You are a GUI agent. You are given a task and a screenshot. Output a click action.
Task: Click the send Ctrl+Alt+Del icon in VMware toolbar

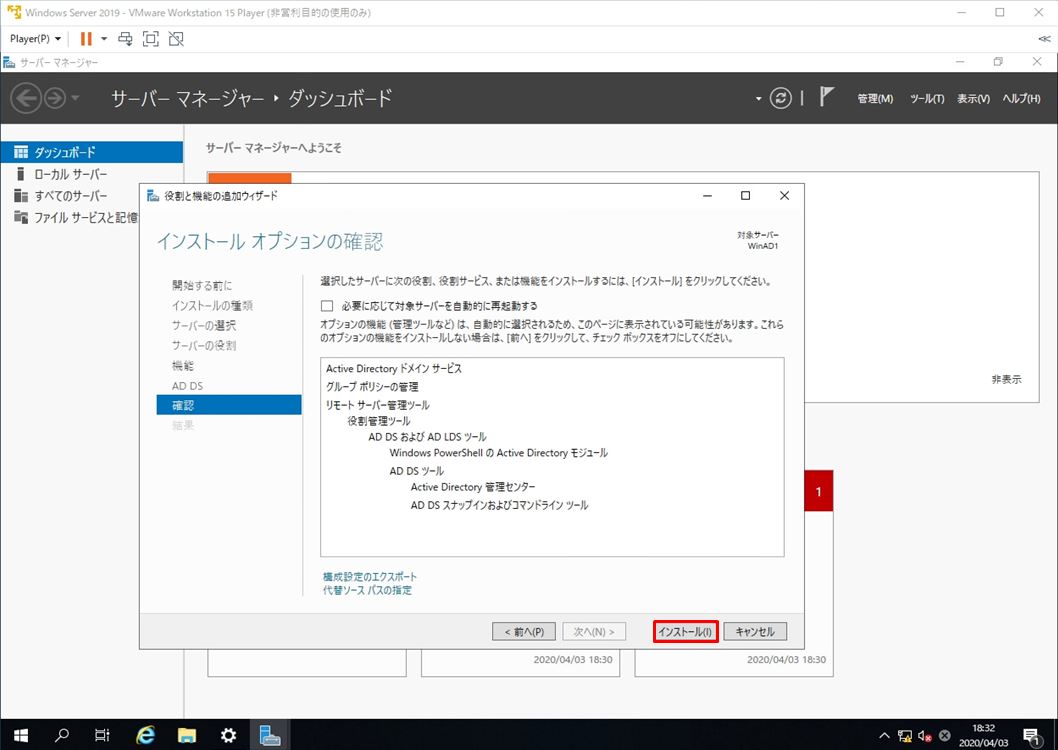[x=126, y=39]
